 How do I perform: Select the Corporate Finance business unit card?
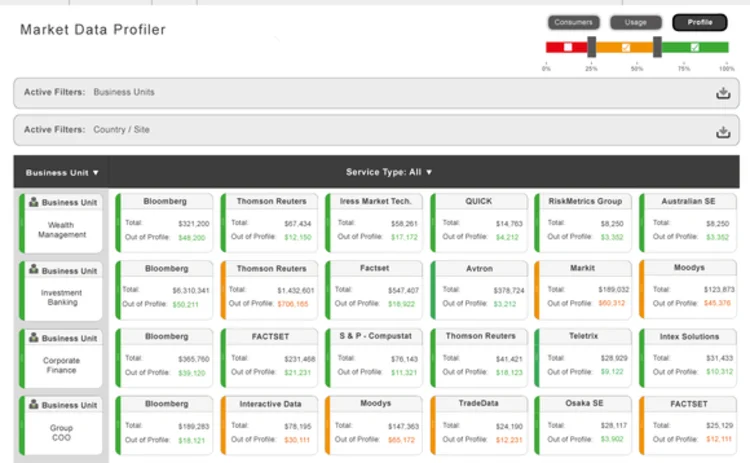coord(61,359)
